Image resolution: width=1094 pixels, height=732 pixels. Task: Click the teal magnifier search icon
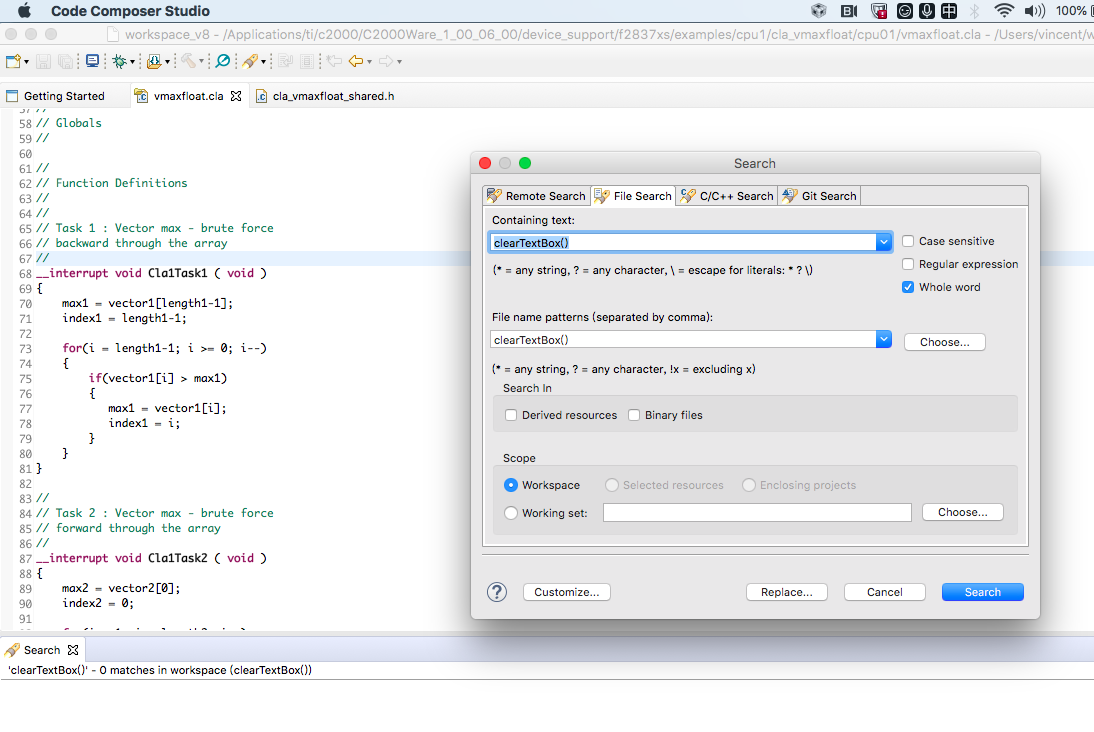(x=223, y=61)
